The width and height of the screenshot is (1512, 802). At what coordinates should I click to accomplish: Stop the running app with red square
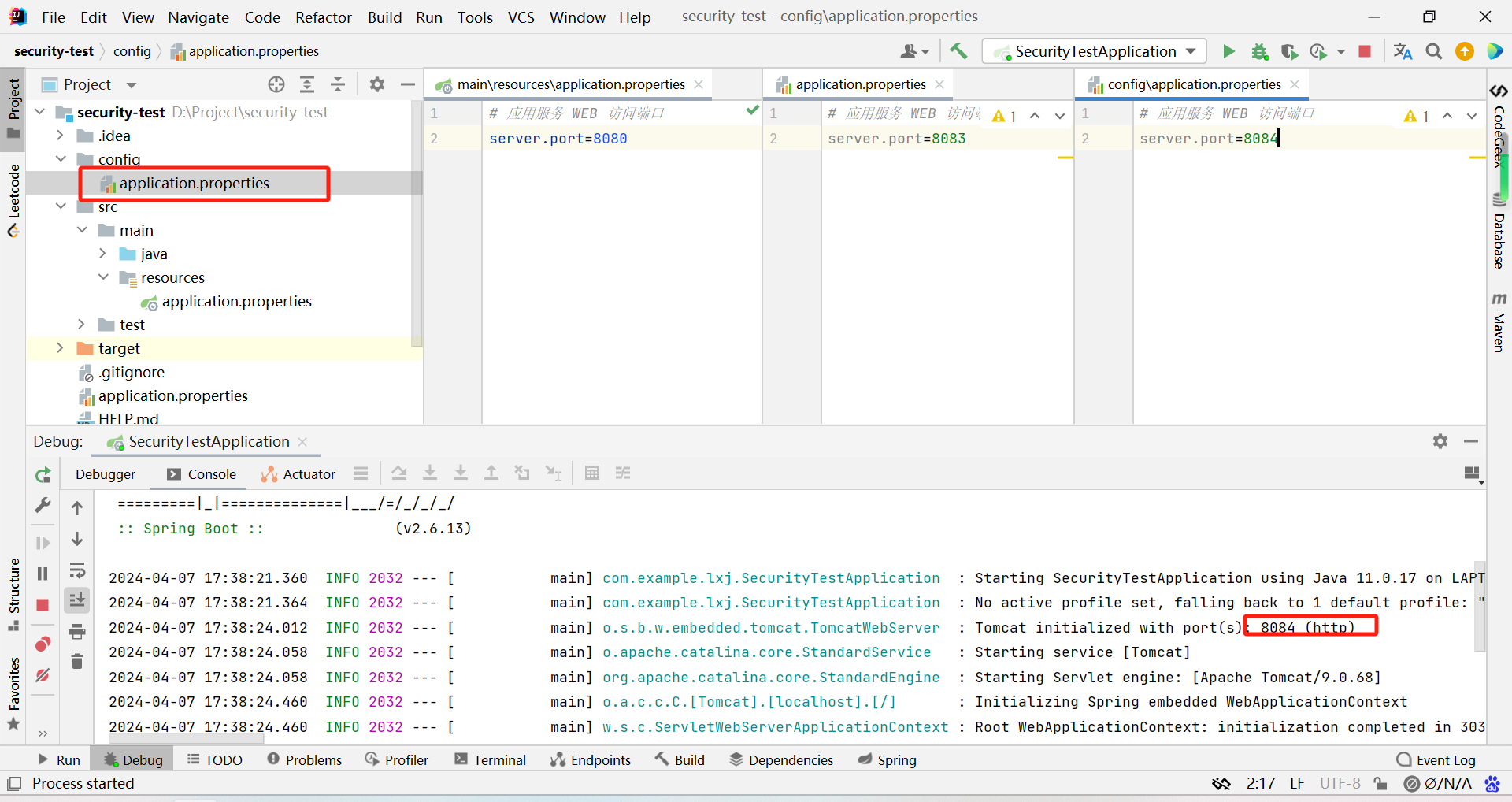(1365, 51)
